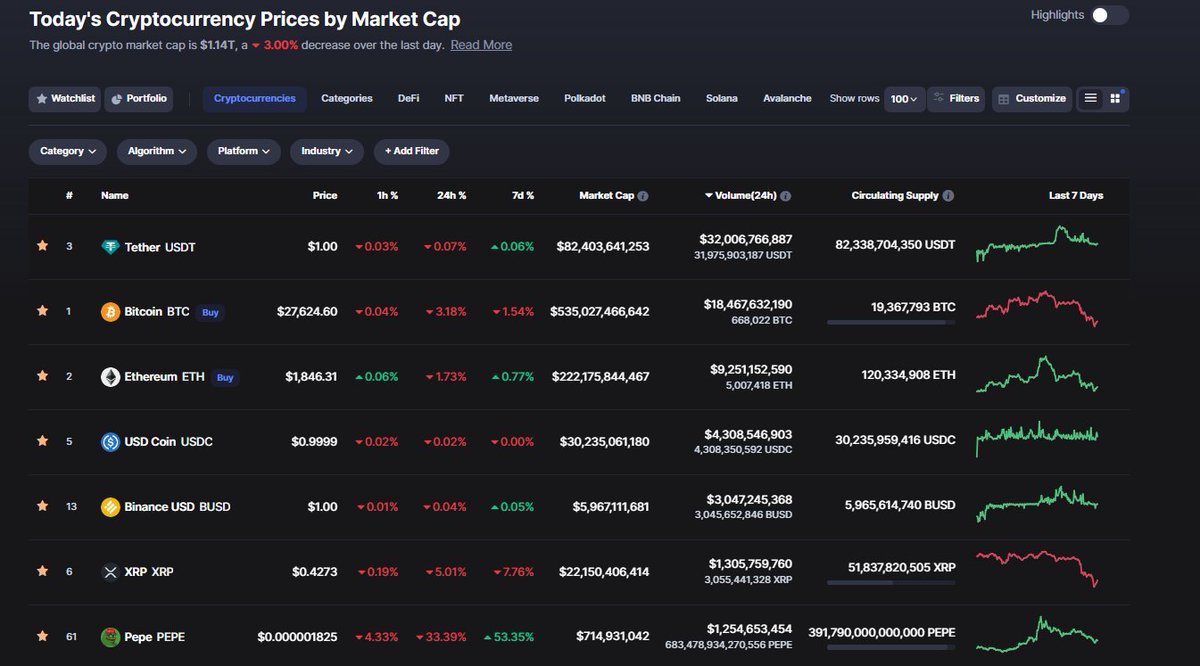Unstar Bitcoin from the watchlist
The width and height of the screenshot is (1200, 666).
pos(42,311)
